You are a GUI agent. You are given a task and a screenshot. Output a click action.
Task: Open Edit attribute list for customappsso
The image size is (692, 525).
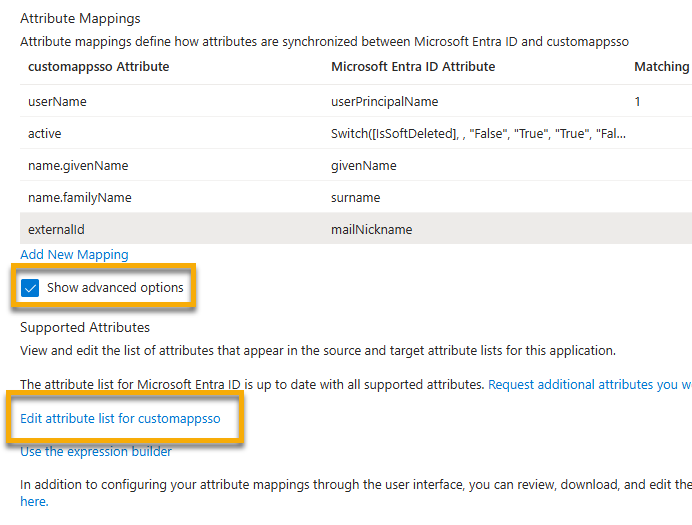[x=120, y=418]
